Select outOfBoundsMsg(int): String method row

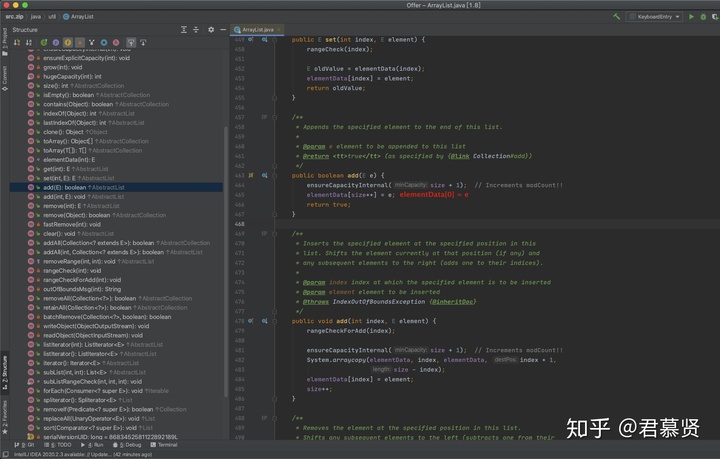(116, 289)
